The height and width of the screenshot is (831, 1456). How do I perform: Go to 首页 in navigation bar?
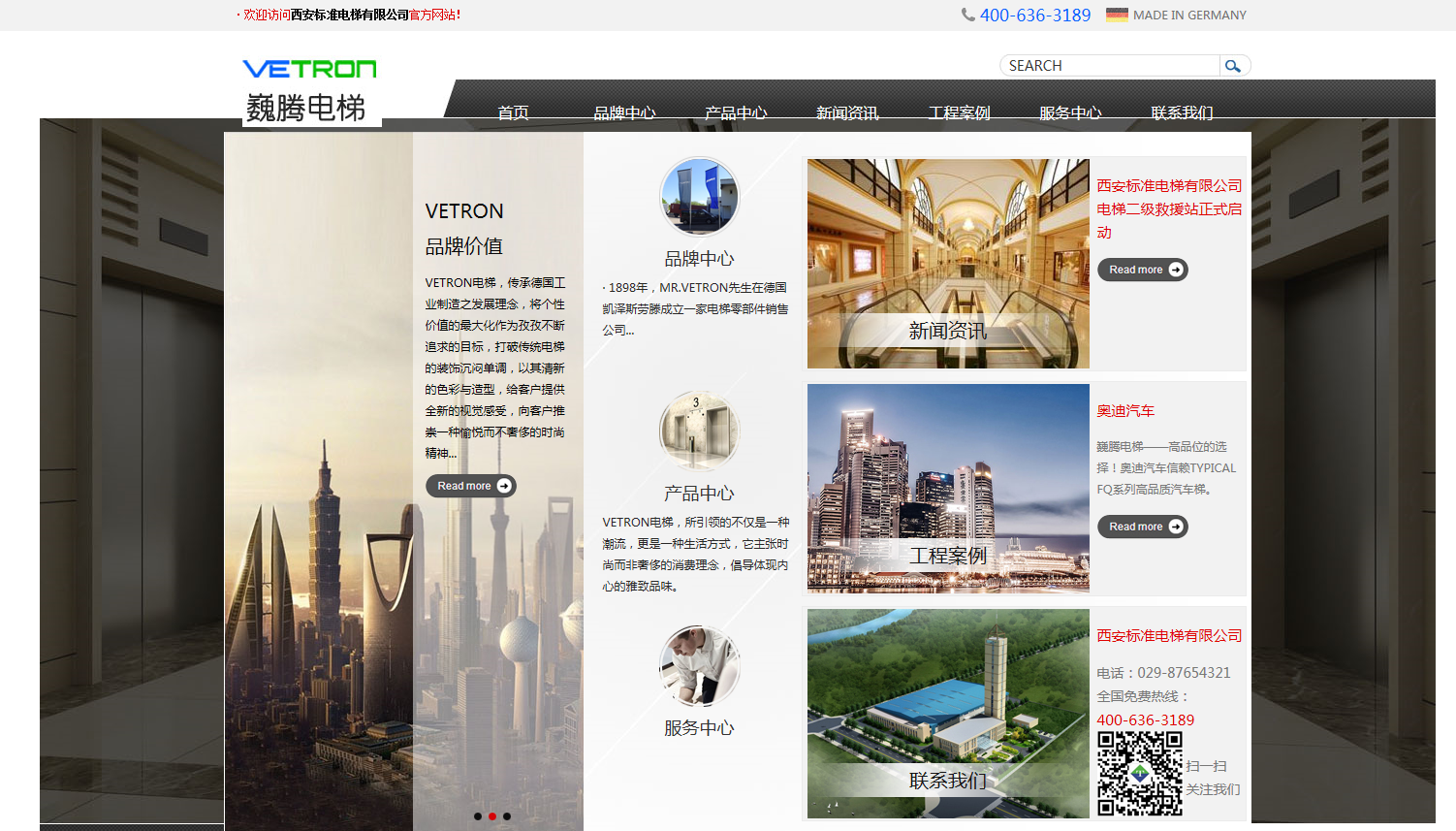tap(513, 112)
